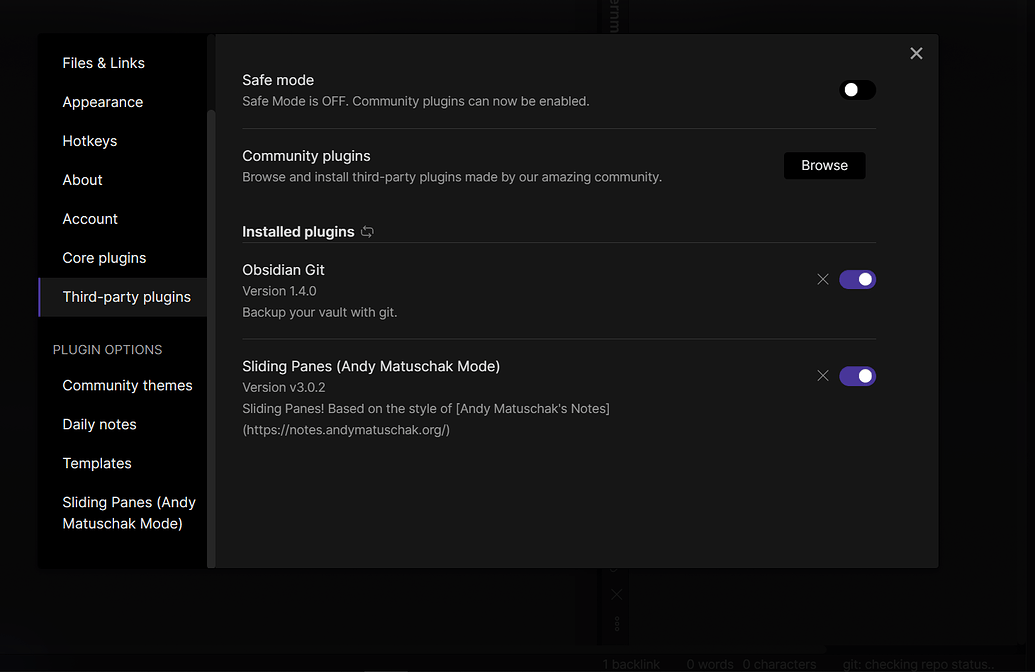Screen dimensions: 1035x672
Task: Disable the Sliding Panes plugin toggle
Action: 857,376
